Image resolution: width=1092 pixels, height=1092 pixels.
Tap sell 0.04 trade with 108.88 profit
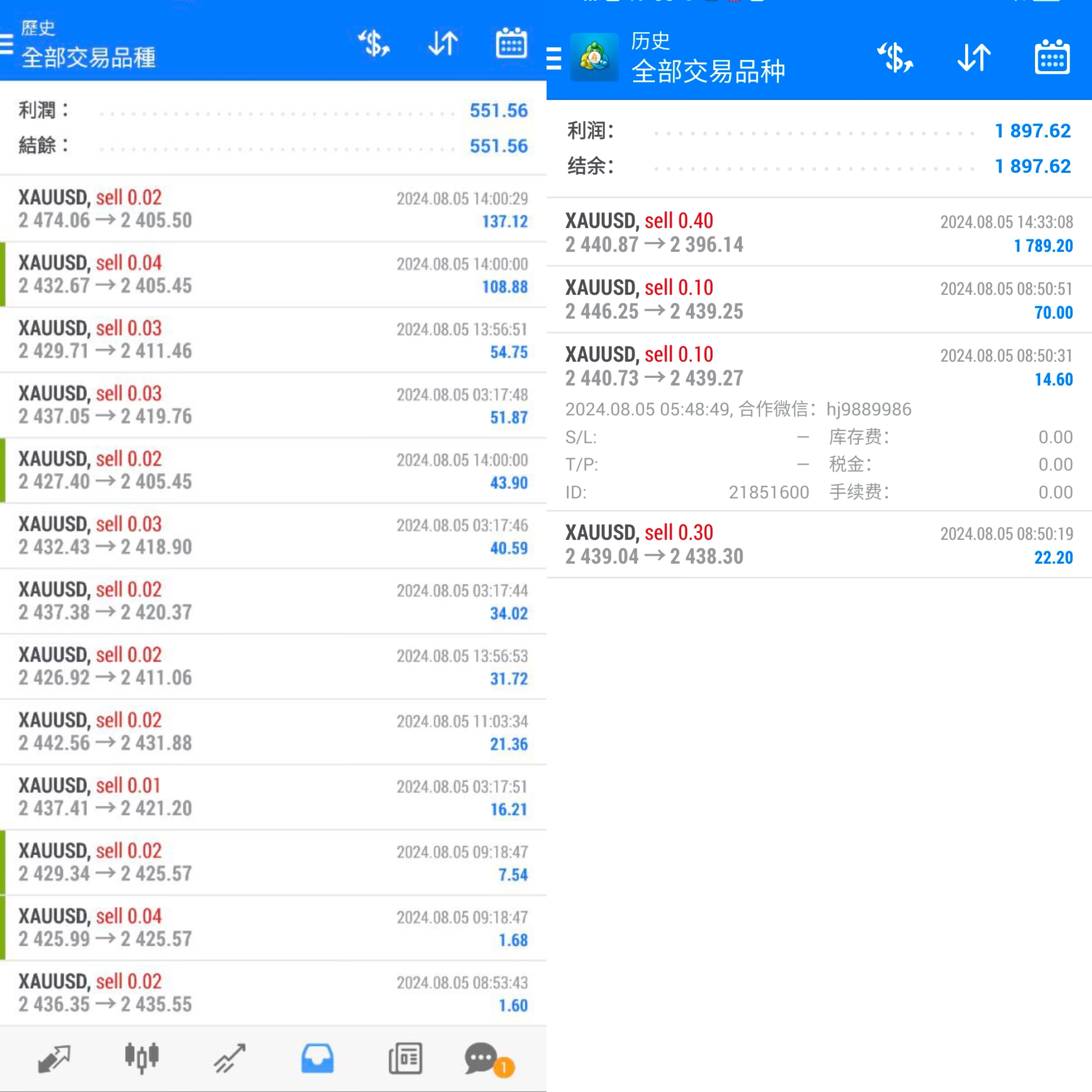coord(273,274)
